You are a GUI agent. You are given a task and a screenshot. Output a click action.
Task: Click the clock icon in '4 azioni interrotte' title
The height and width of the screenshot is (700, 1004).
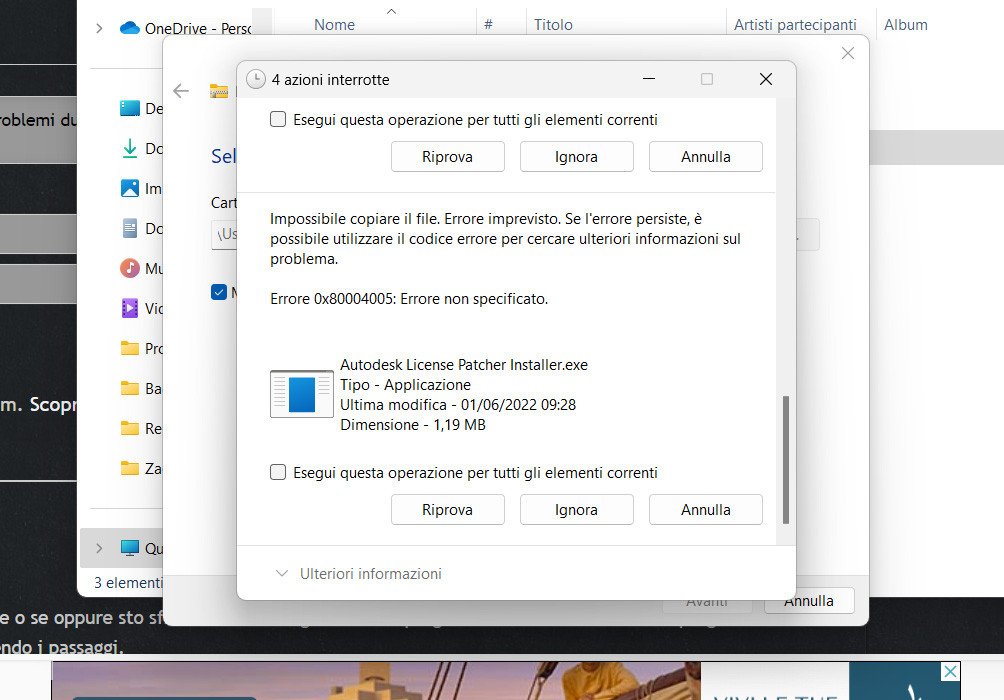pyautogui.click(x=255, y=79)
